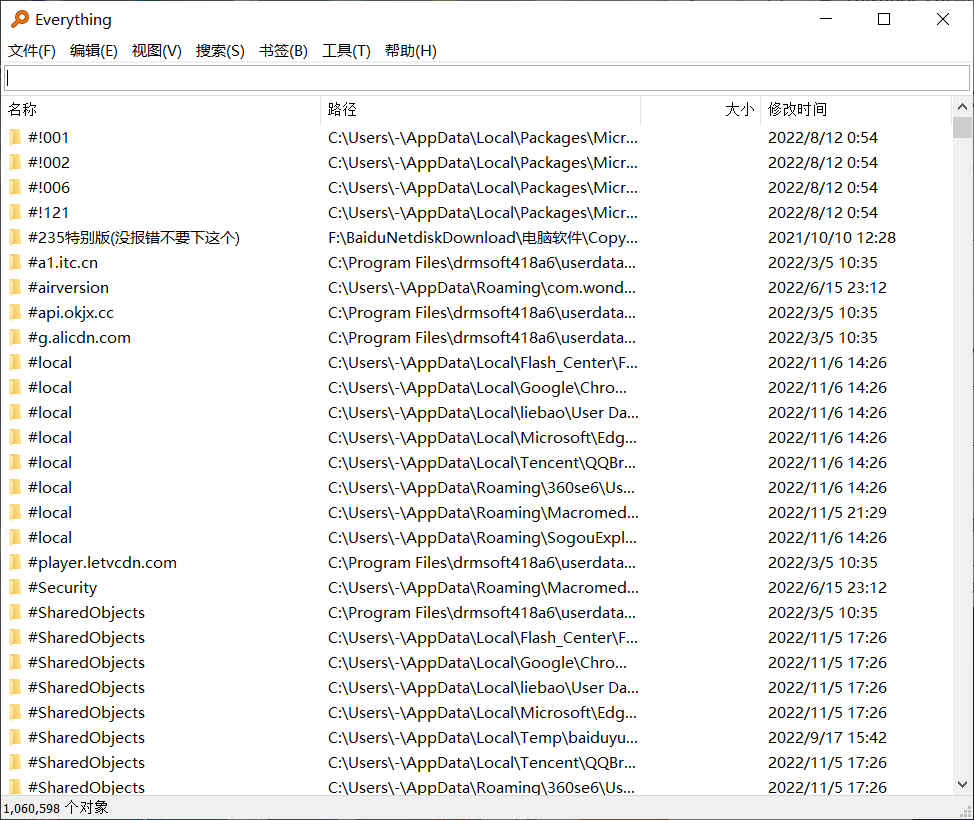The width and height of the screenshot is (974, 820).
Task: Sort by the 名称 column header
Action: 162,110
